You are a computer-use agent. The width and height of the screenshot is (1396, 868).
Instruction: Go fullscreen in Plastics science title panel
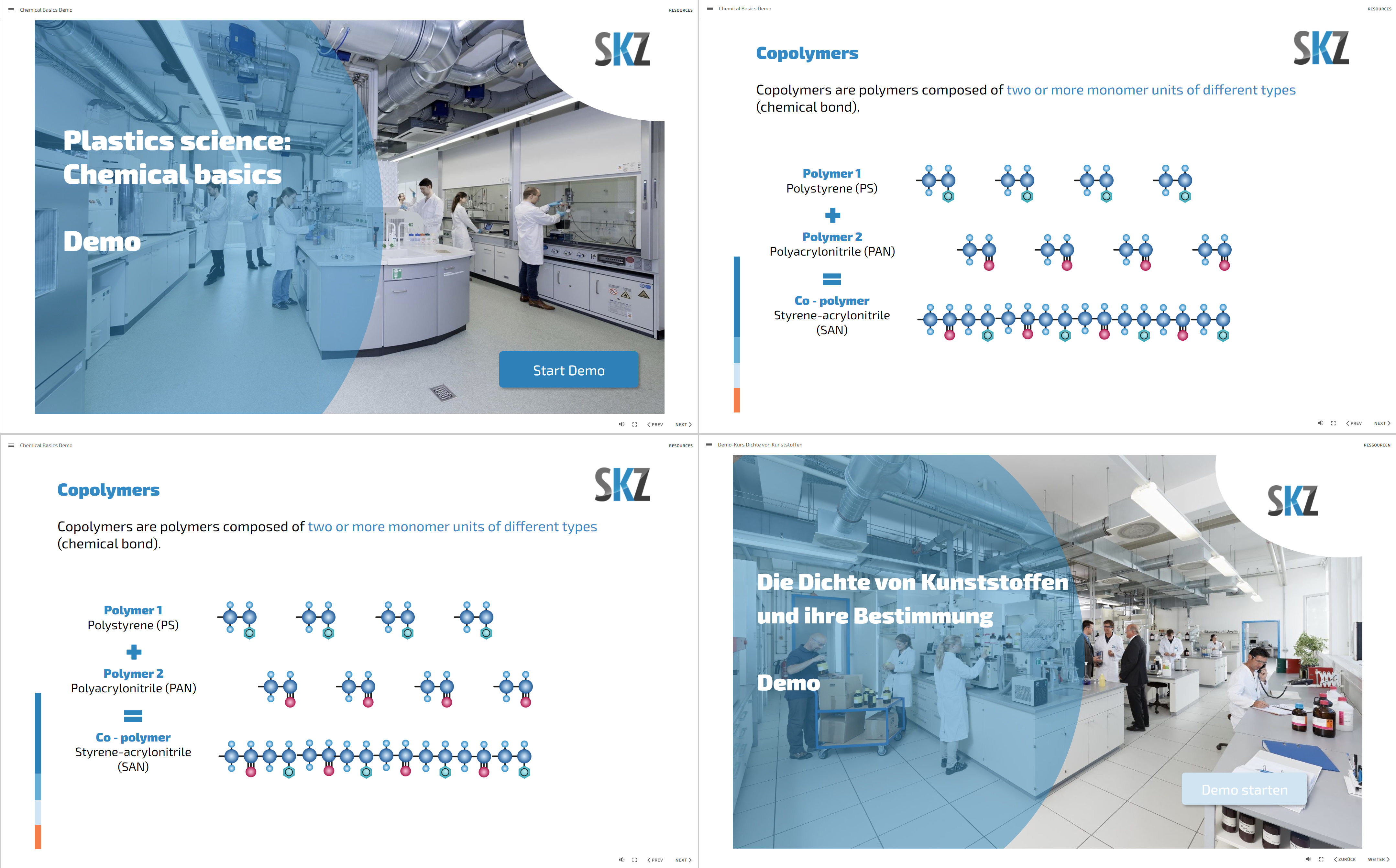(x=634, y=424)
